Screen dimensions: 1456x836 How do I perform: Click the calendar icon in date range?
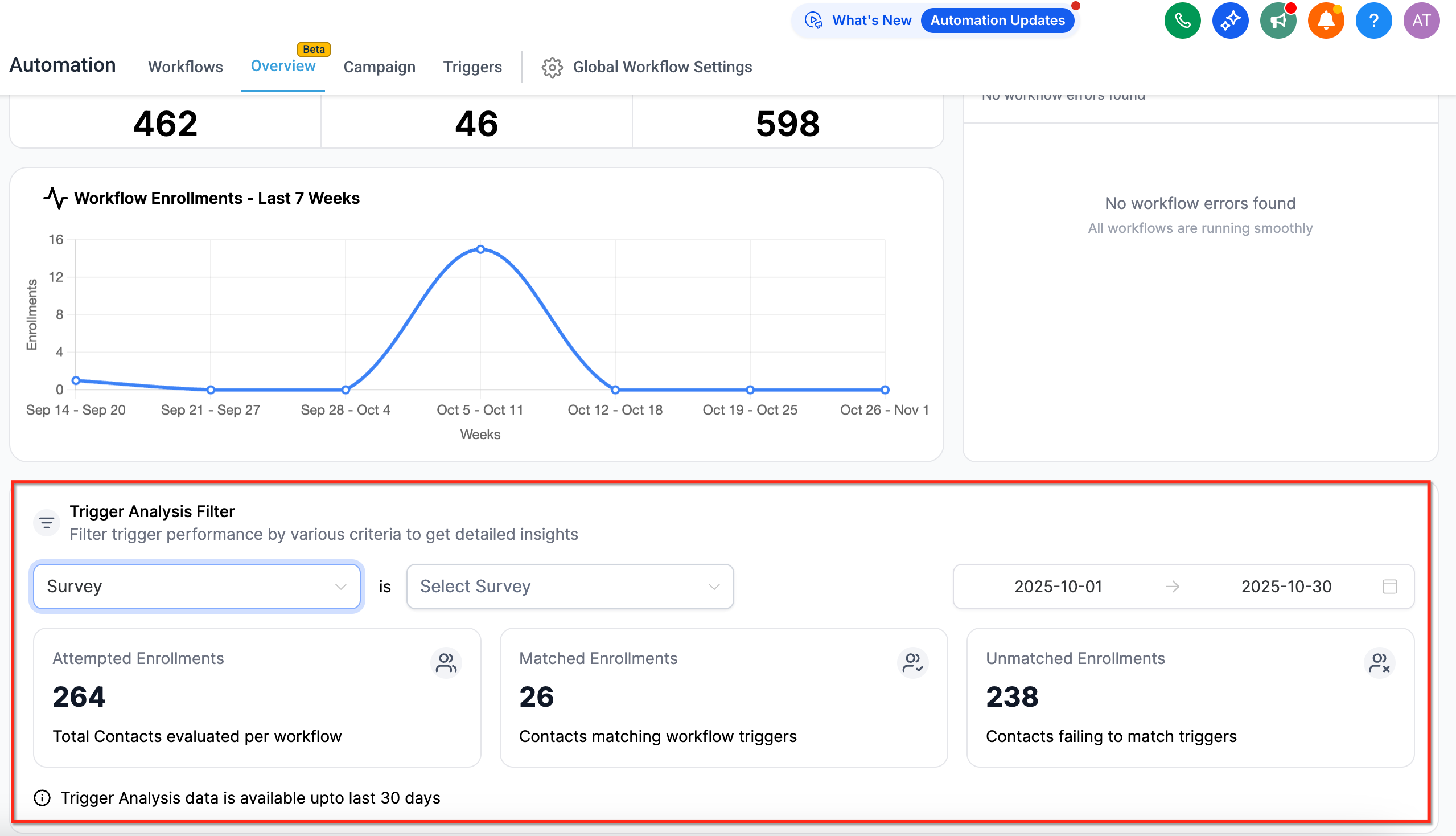pyautogui.click(x=1389, y=586)
